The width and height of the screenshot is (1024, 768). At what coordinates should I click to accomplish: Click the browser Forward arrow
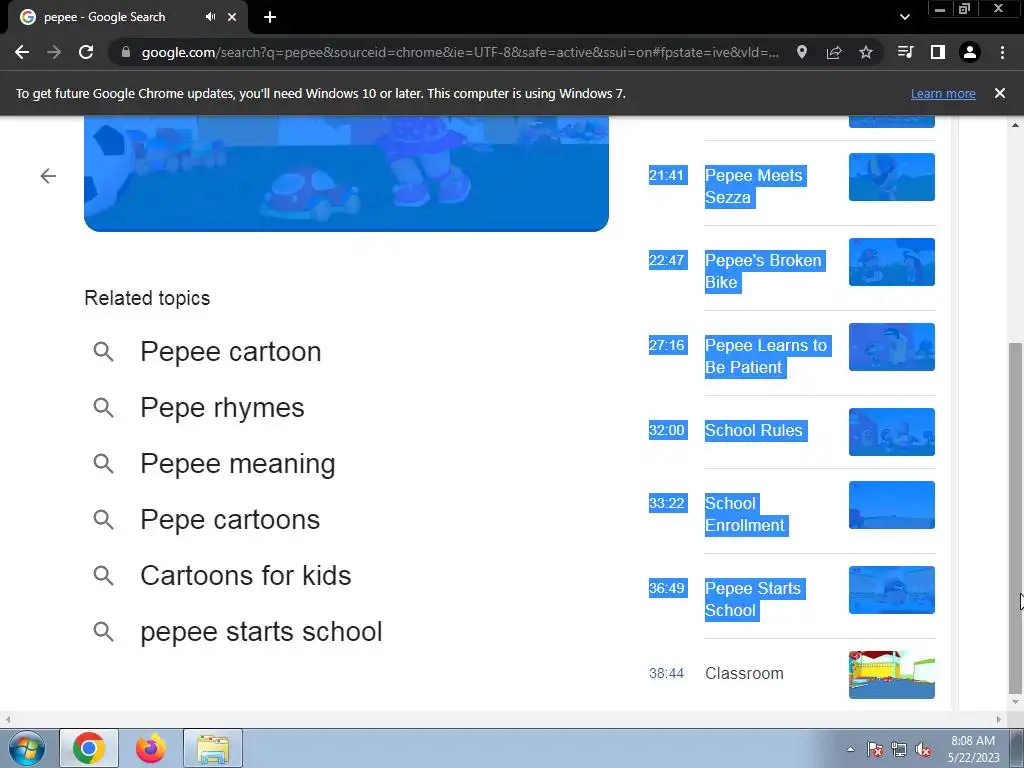[x=54, y=52]
